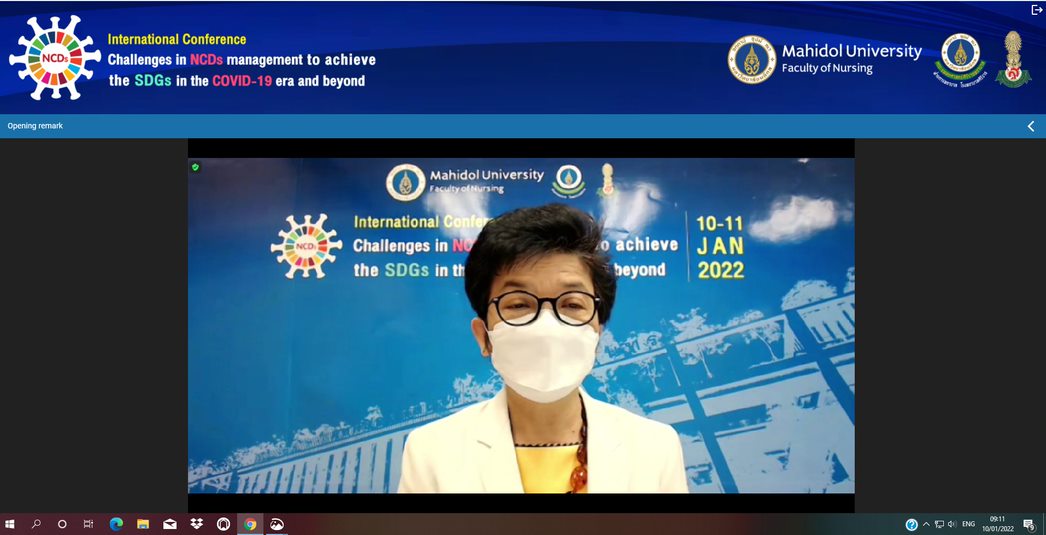Click the speaker video feed
1046x535 pixels.
[x=521, y=326]
